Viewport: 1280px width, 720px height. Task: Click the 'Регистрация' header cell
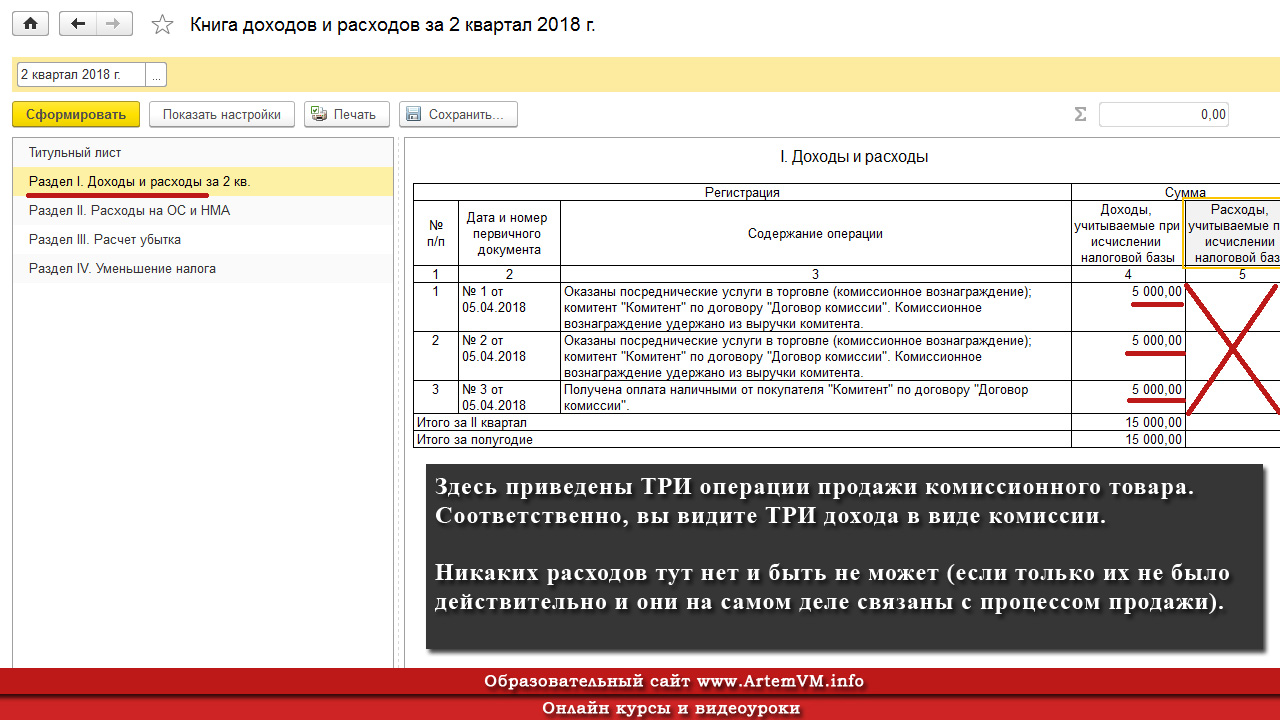coord(742,192)
